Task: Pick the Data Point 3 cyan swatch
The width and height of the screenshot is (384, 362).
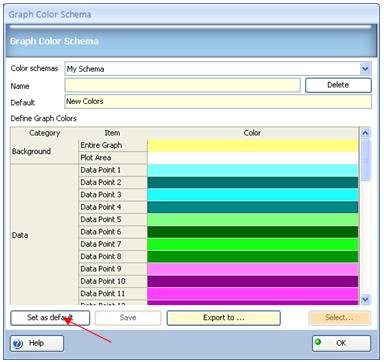Action: coord(253,195)
